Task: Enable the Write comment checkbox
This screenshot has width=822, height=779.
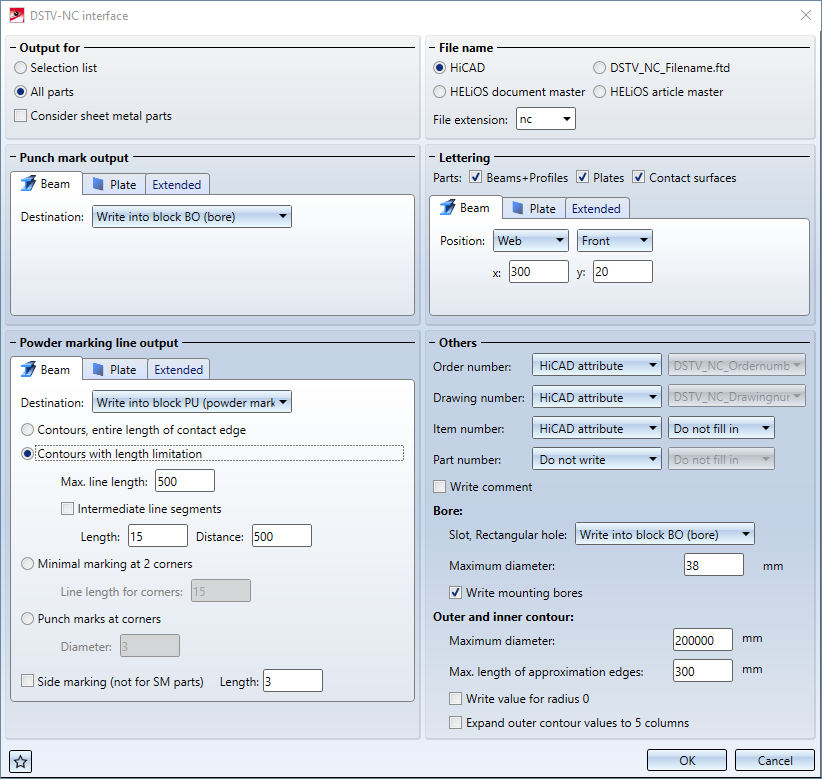Action: [x=439, y=486]
